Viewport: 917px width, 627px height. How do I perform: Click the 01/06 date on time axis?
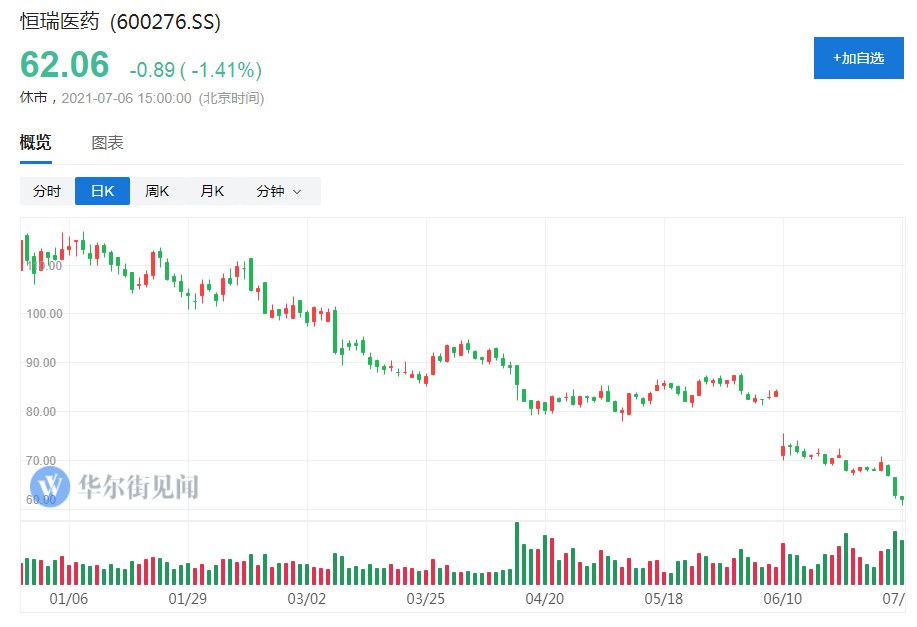68,599
